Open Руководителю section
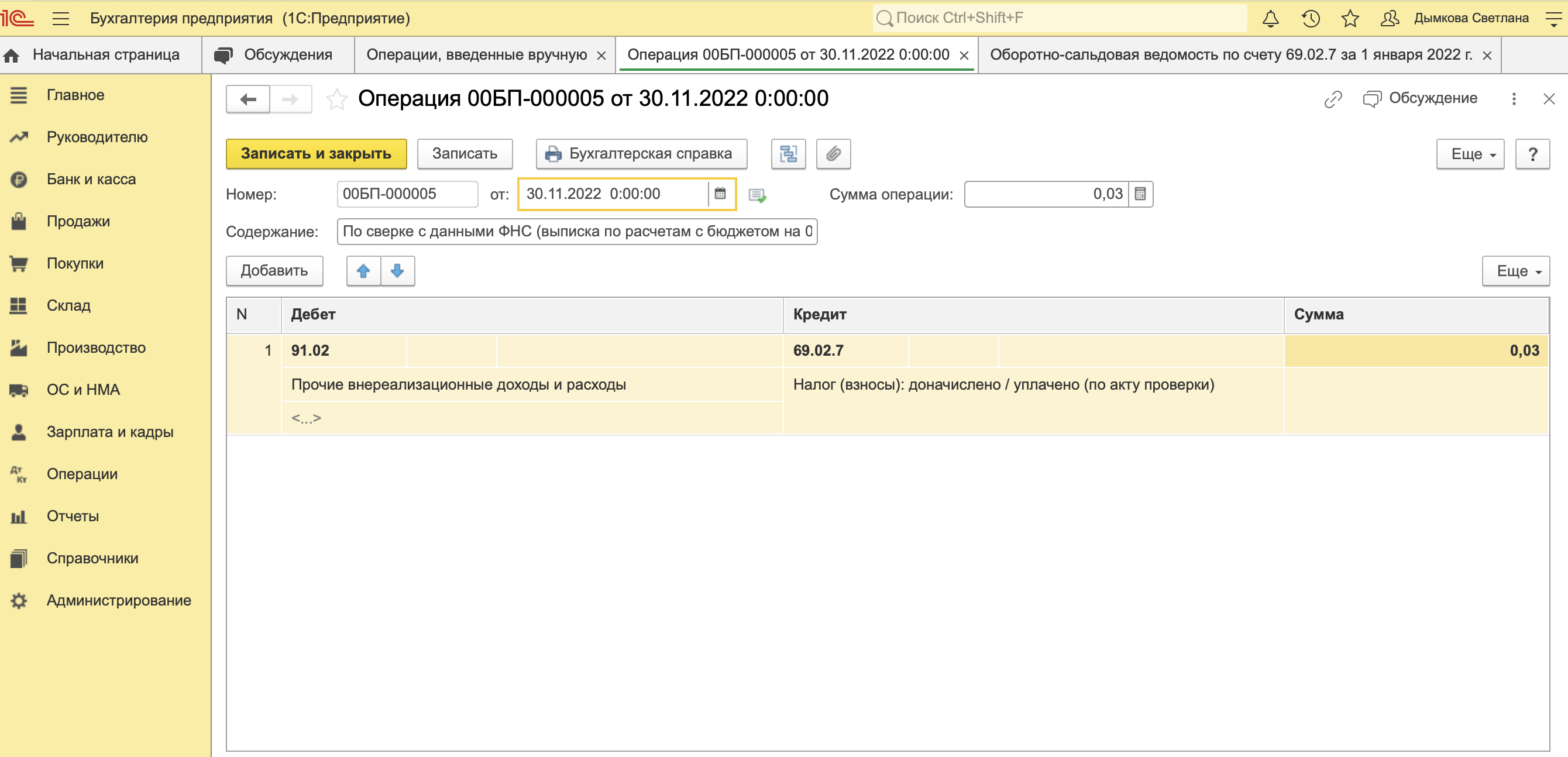Image resolution: width=1568 pixels, height=757 pixels. coord(105,137)
